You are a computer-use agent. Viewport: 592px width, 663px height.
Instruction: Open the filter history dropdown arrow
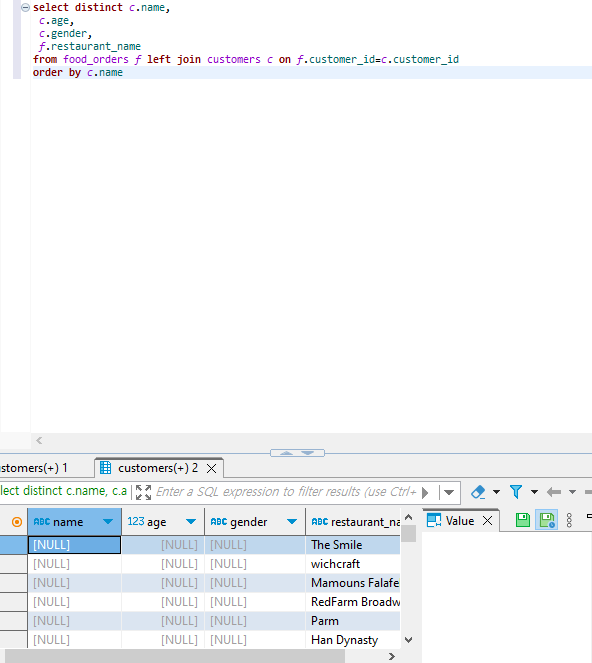coord(449,493)
